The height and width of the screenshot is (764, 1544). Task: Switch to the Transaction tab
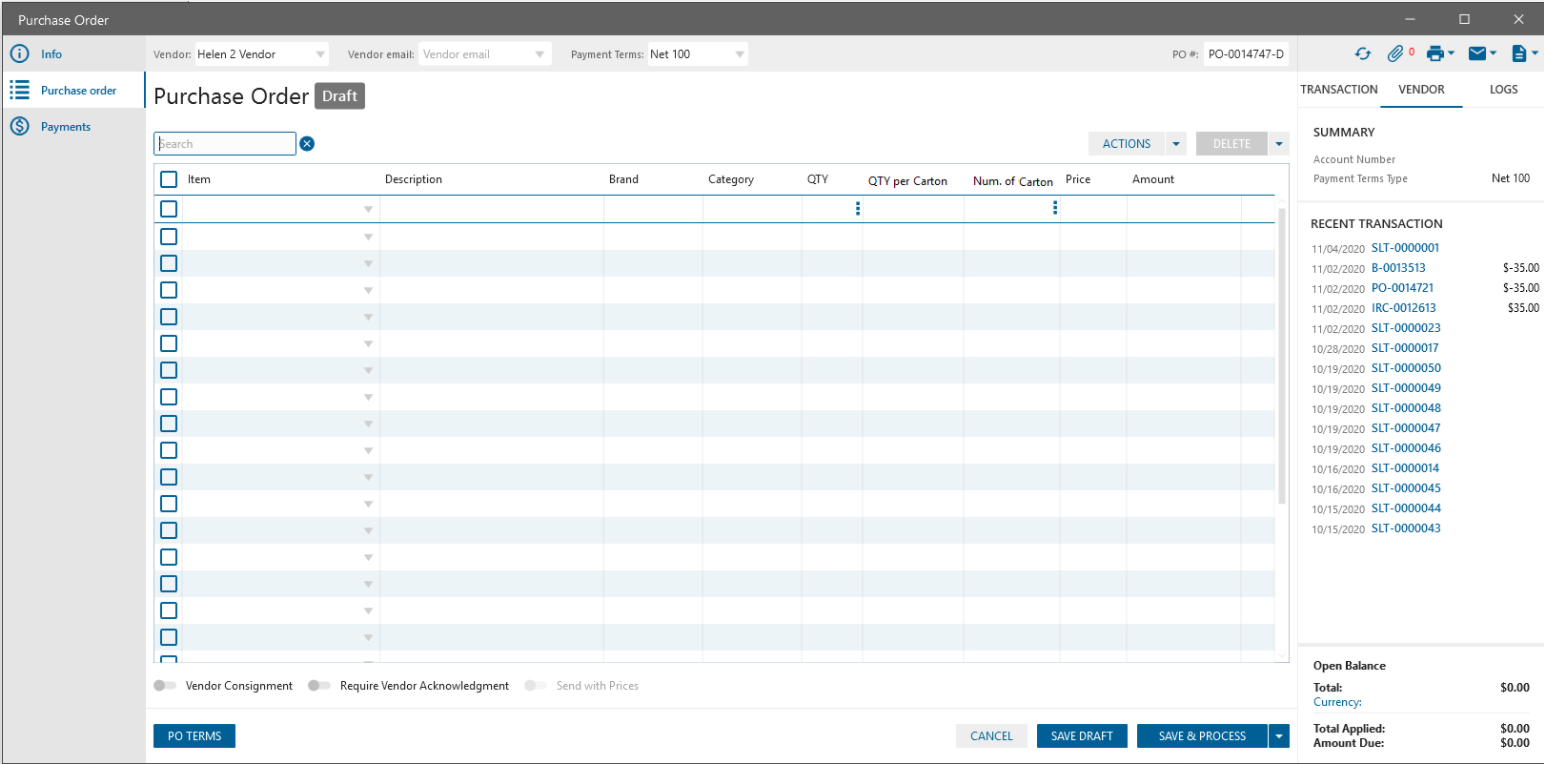pyautogui.click(x=1338, y=89)
